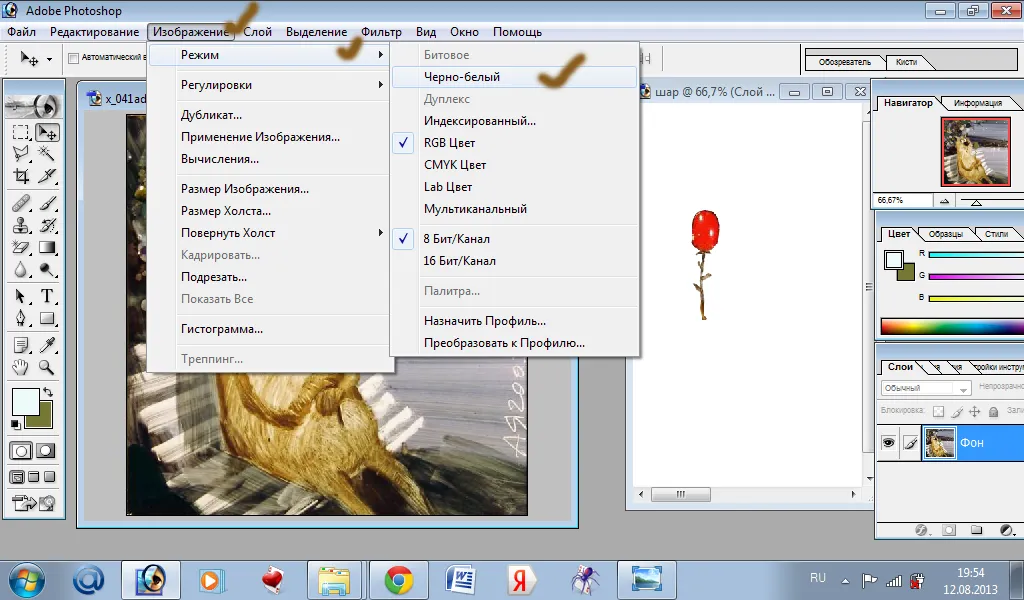The width and height of the screenshot is (1024, 600).
Task: Switch to Standard editing mode
Action: click(x=21, y=451)
